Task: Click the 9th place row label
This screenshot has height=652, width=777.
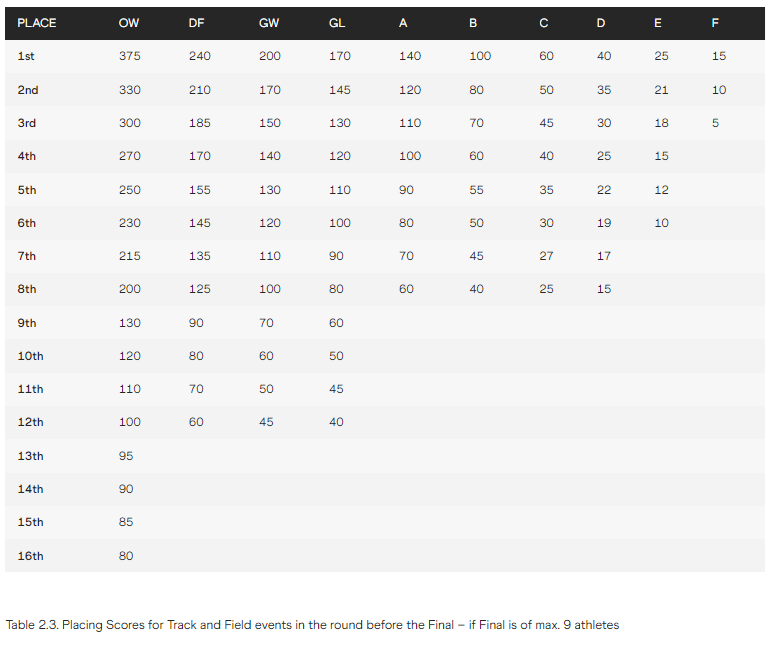Action: pos(27,323)
